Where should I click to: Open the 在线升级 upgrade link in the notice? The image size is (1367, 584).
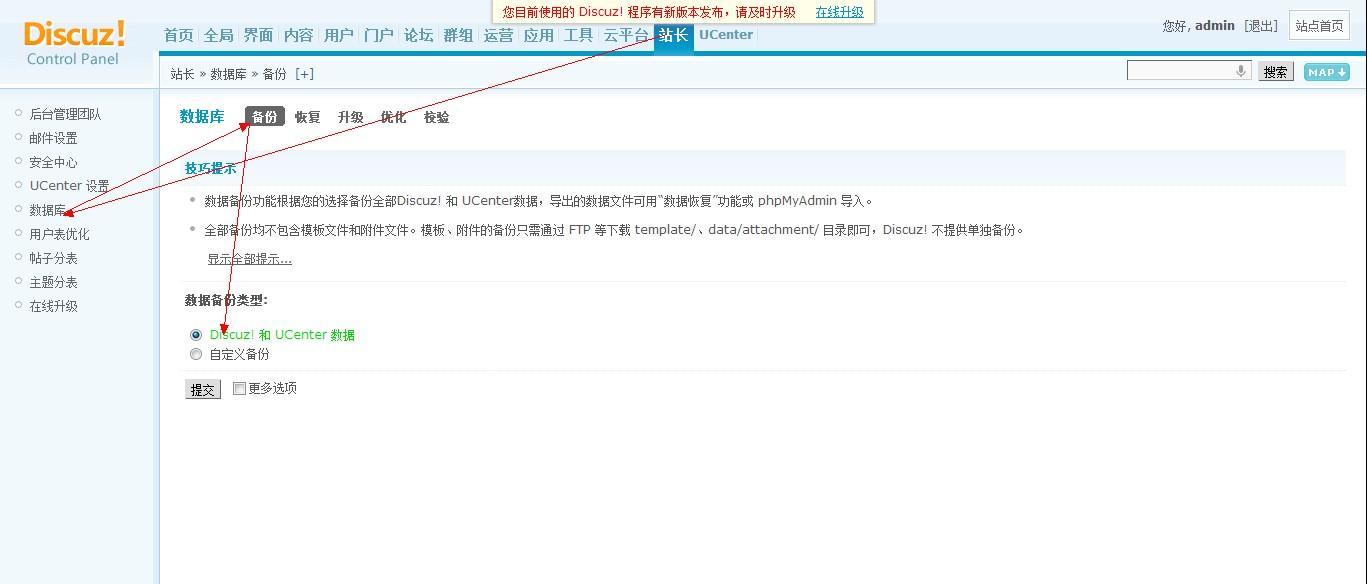click(x=838, y=13)
